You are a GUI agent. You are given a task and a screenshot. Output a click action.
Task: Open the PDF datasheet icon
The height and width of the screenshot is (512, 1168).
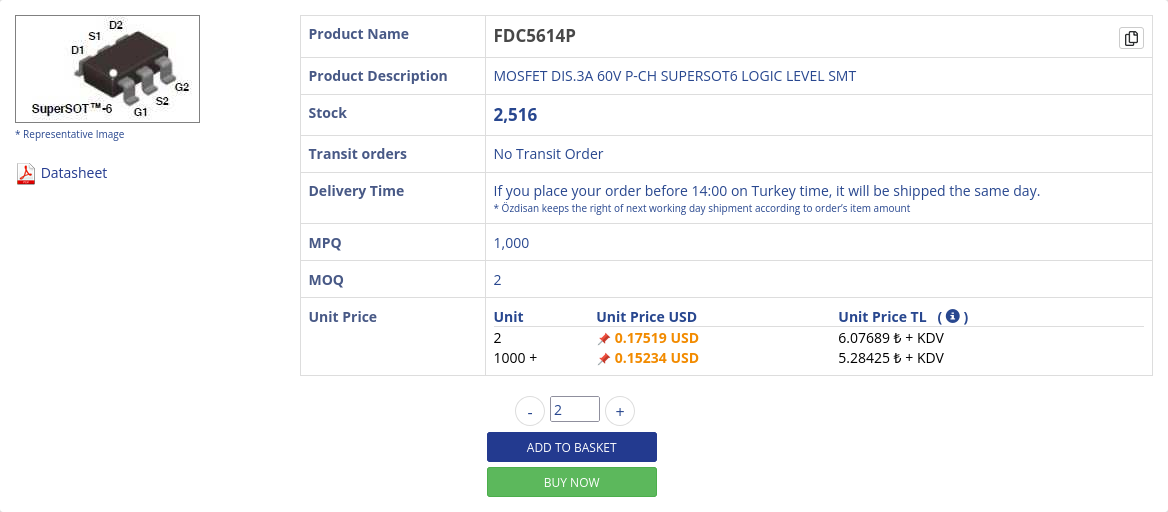click(26, 174)
